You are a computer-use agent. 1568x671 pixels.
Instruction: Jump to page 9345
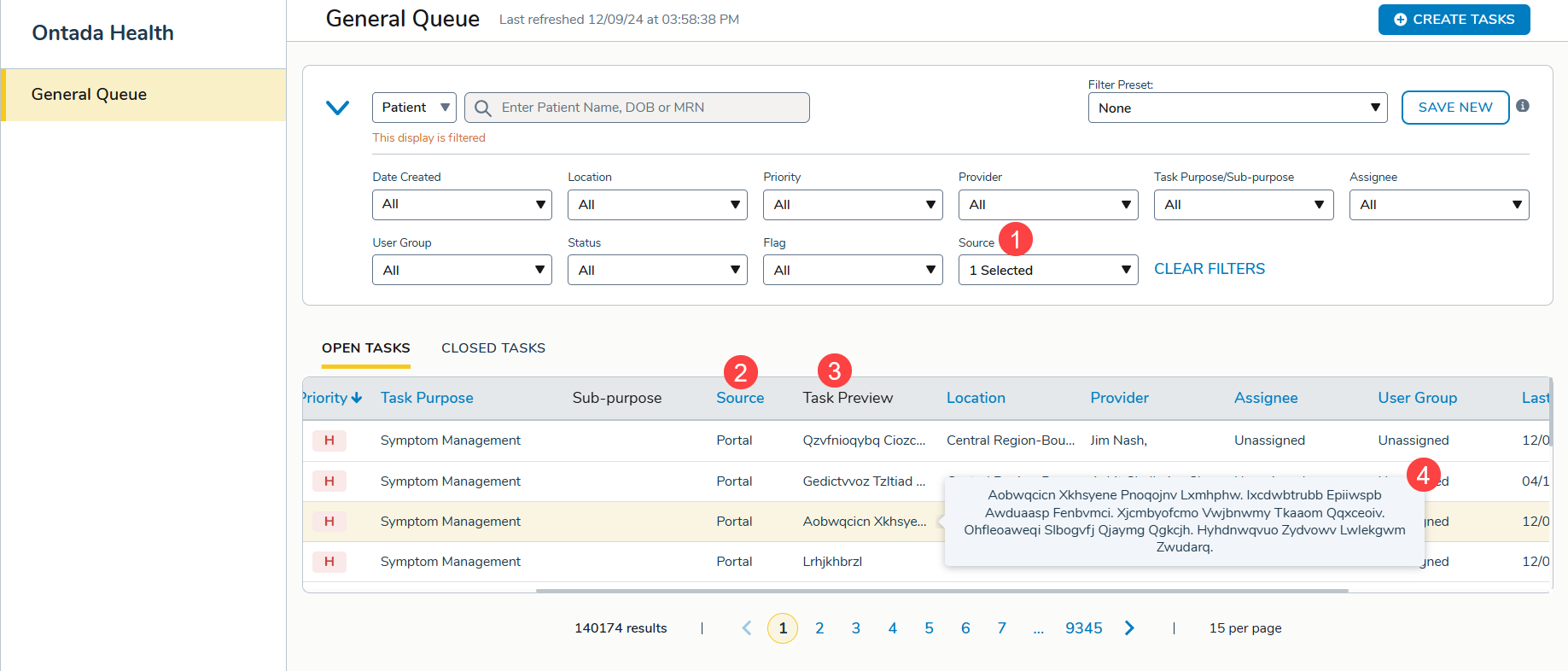pos(1083,628)
